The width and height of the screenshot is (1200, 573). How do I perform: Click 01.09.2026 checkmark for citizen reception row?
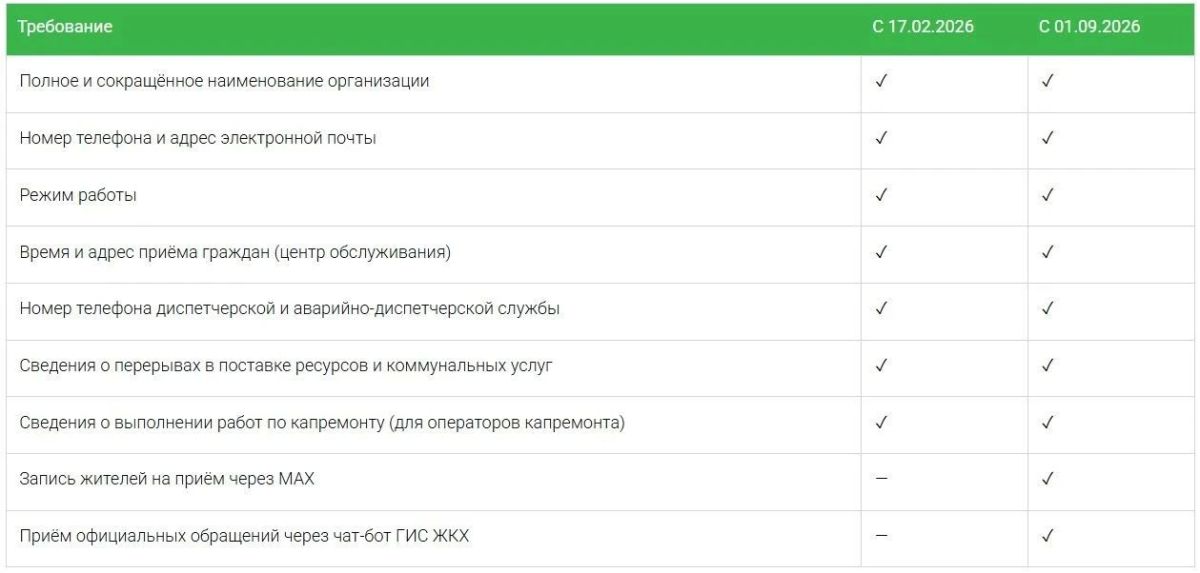[1047, 252]
